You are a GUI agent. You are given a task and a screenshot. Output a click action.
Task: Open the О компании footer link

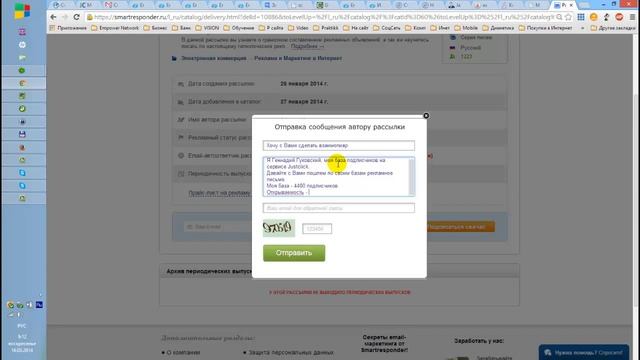click(x=183, y=352)
